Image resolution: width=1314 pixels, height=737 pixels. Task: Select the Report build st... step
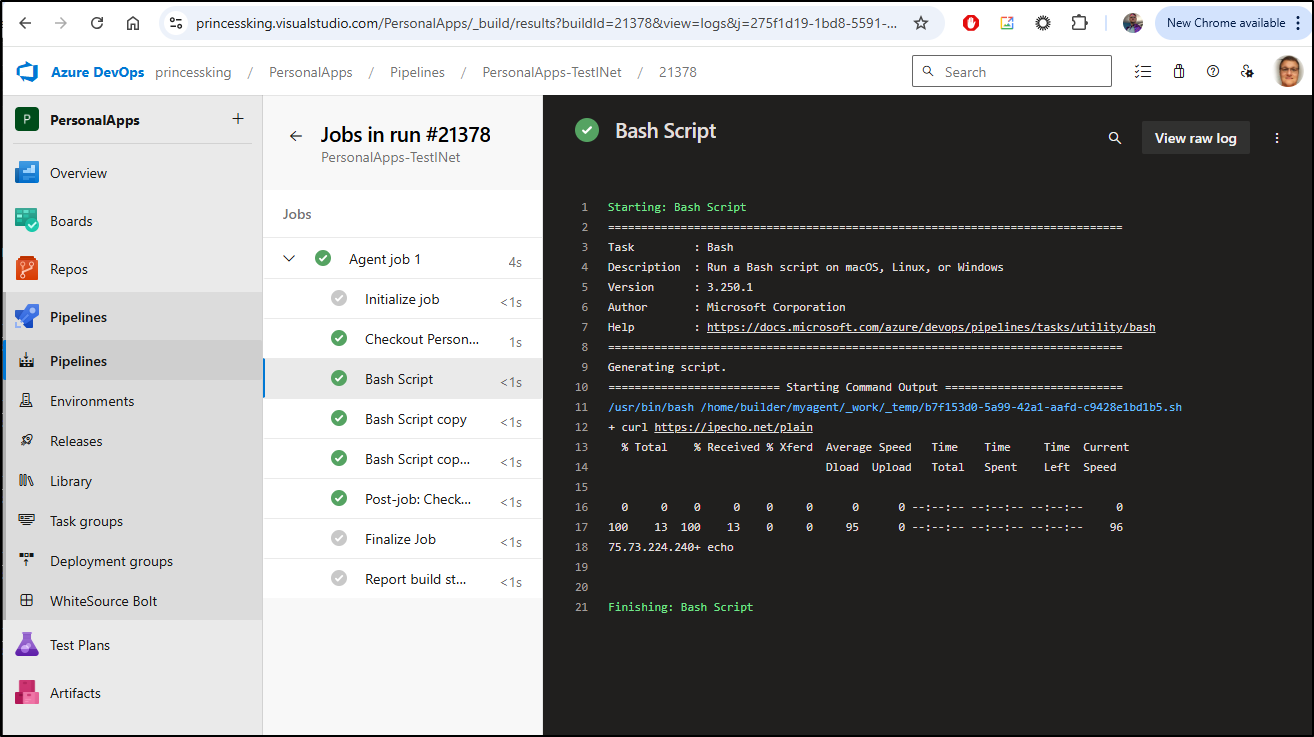click(x=403, y=579)
